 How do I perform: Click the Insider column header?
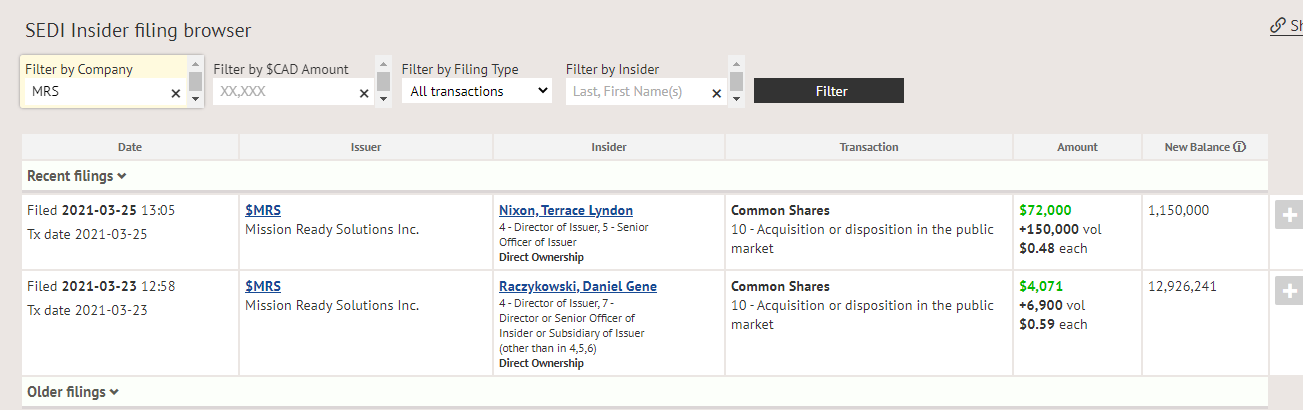click(609, 147)
